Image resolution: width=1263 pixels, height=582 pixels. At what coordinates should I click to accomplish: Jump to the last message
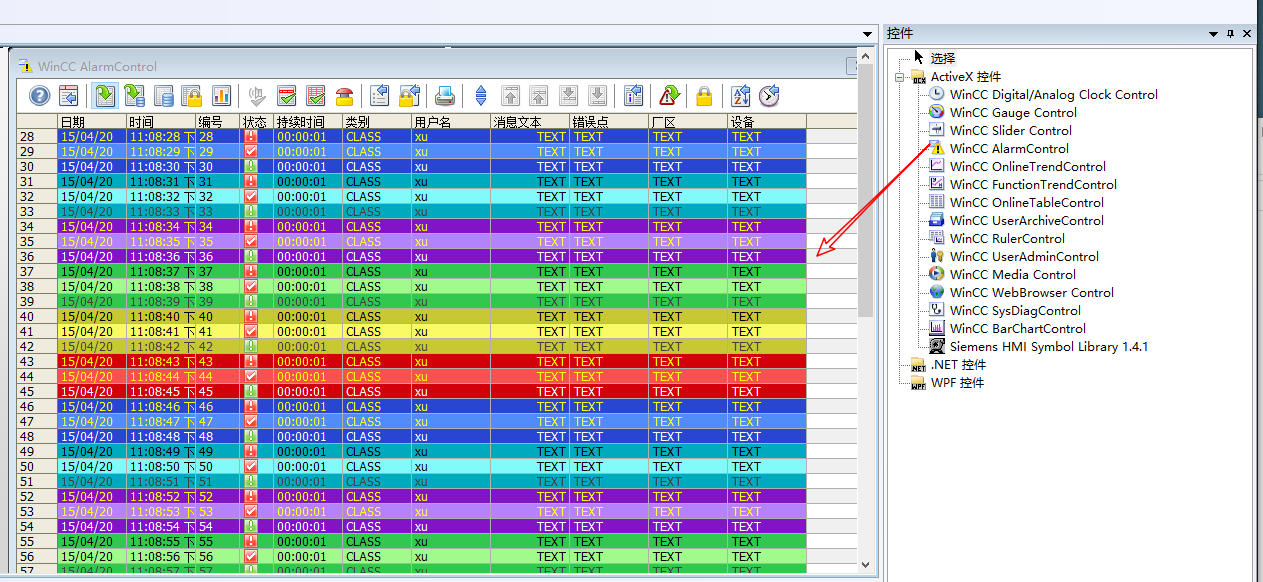(x=597, y=96)
